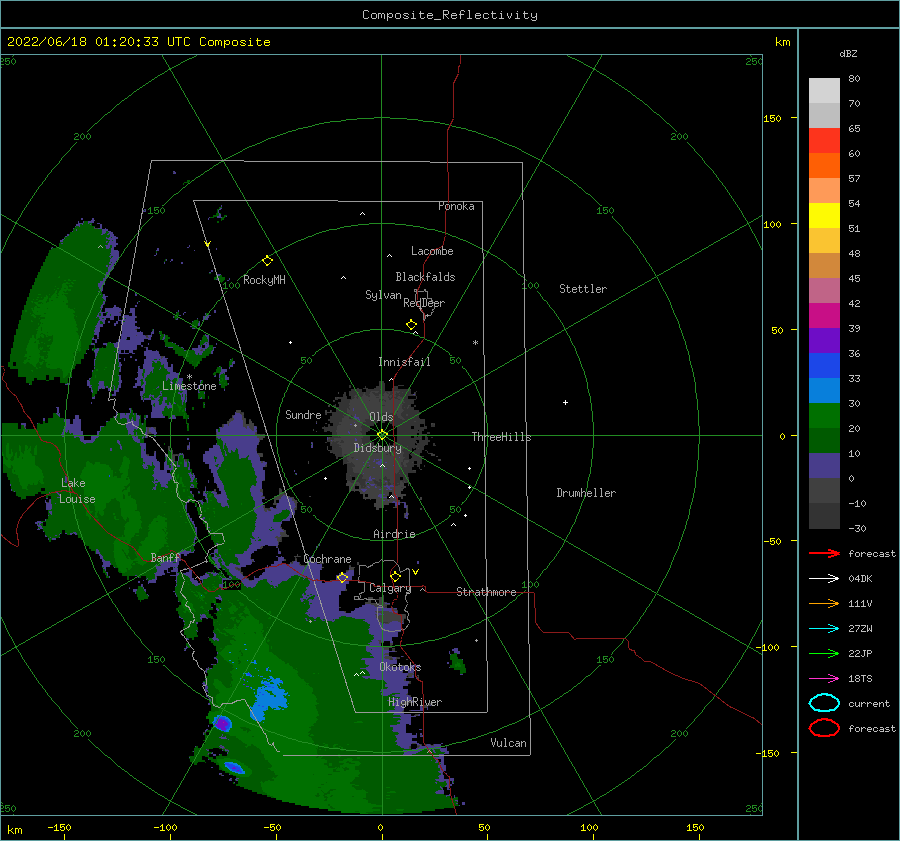Click the yellow 51-54 dBZ swatch
Viewport: 900px width, 841px height.
pos(824,216)
